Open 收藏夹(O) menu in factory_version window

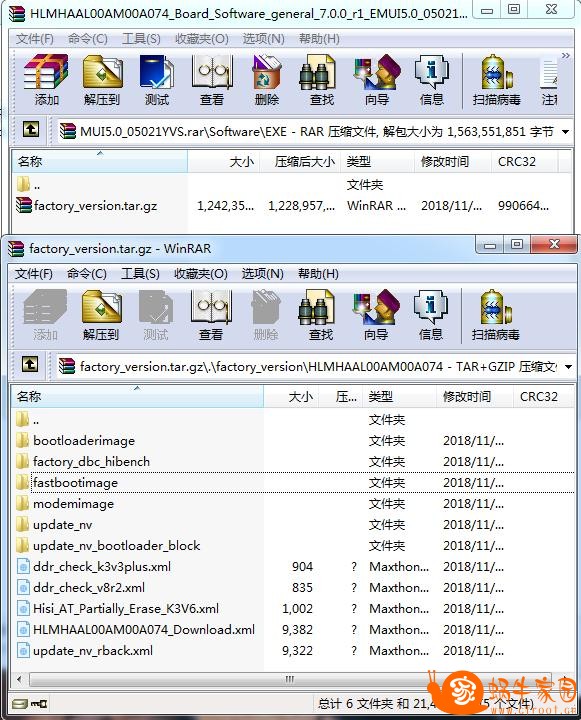pyautogui.click(x=201, y=274)
